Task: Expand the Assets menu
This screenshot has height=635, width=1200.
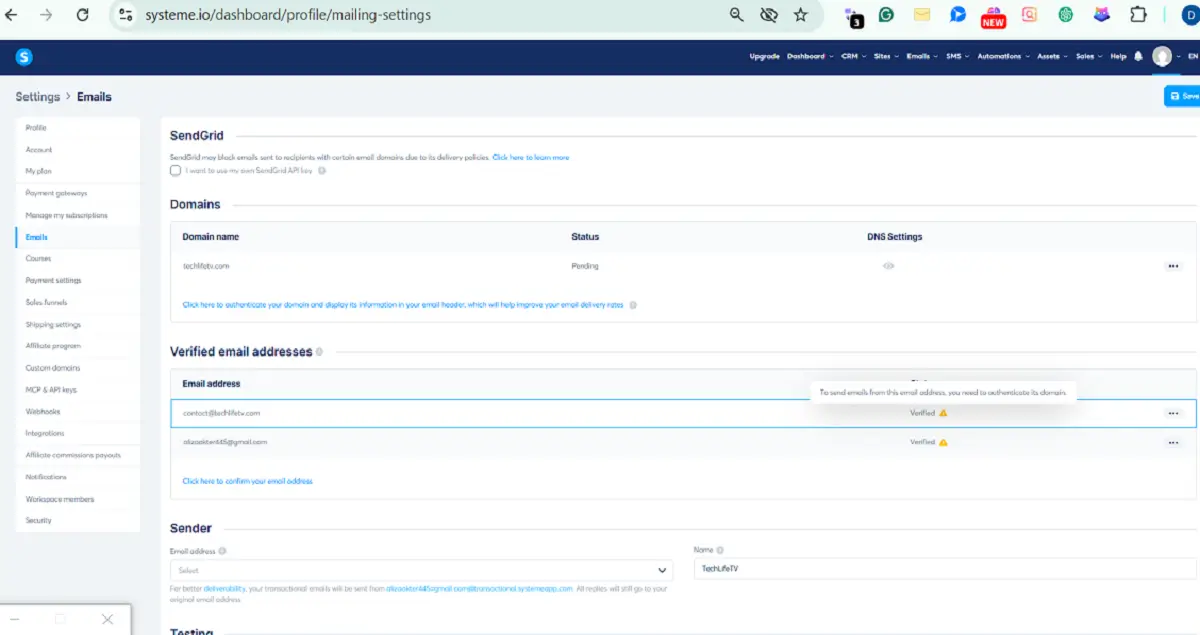Action: point(1051,57)
